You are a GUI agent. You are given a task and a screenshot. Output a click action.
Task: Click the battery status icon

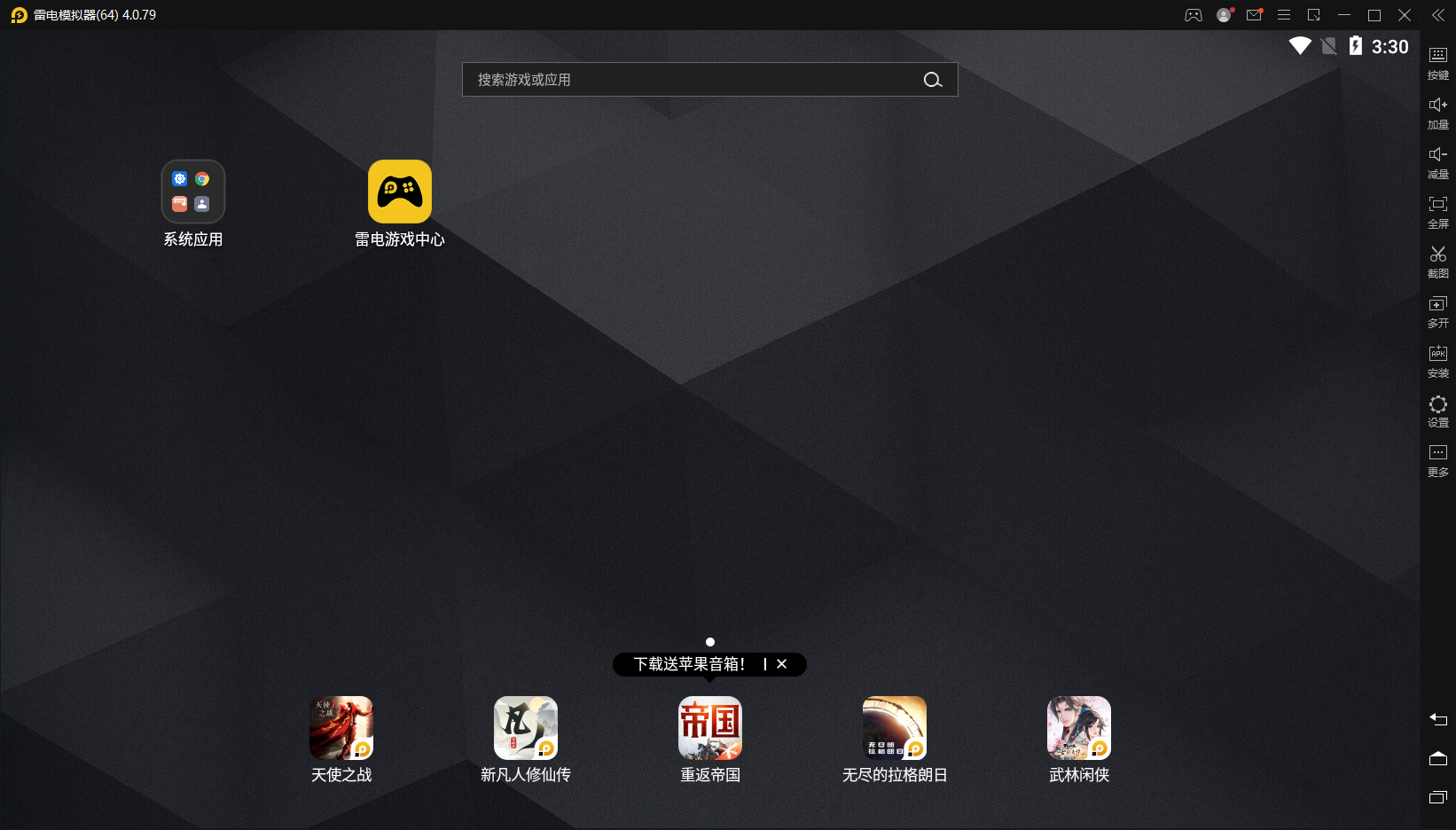[1355, 46]
